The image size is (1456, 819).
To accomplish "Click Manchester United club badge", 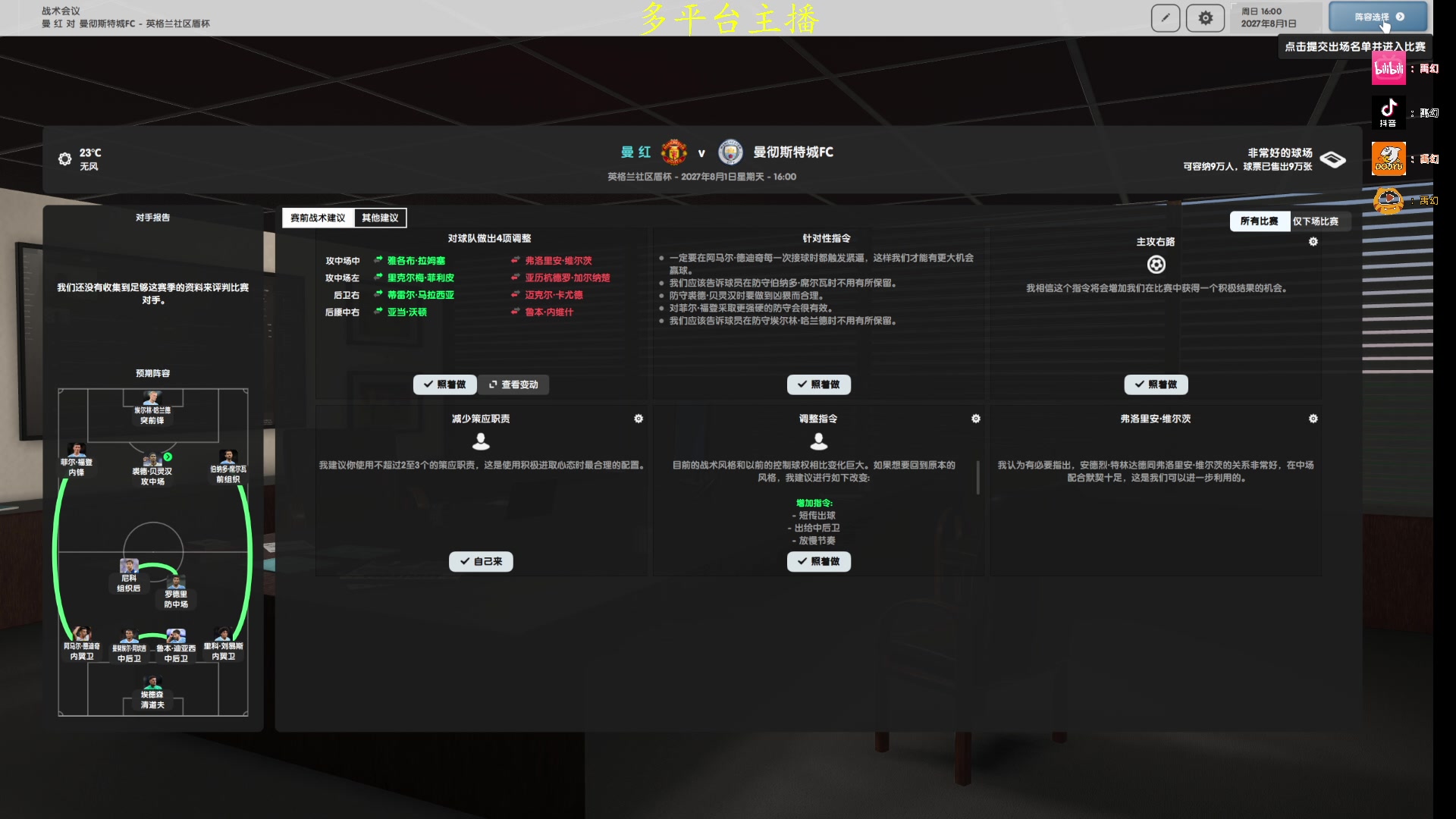I will [673, 152].
